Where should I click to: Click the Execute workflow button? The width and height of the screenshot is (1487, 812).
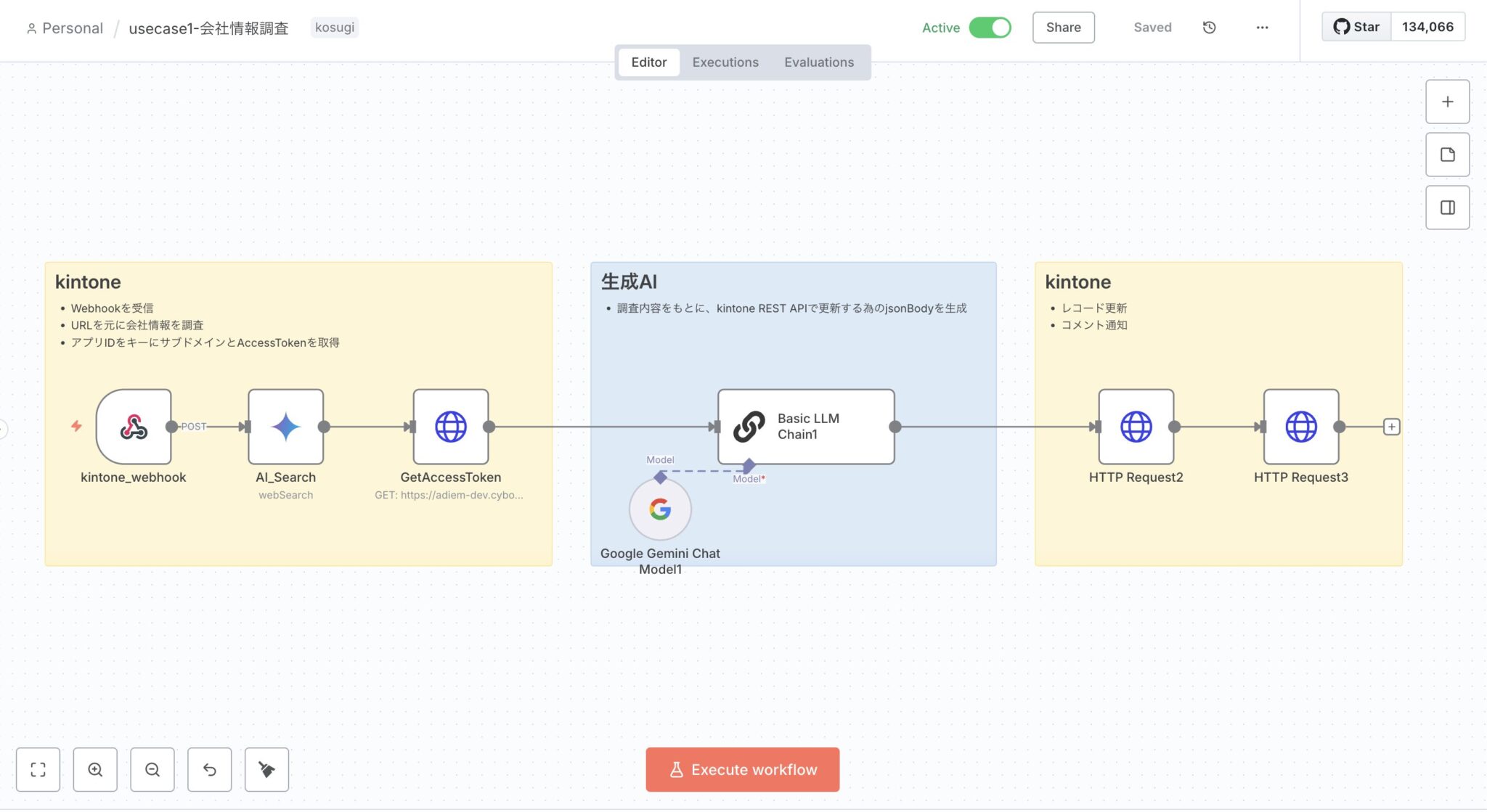pyautogui.click(x=742, y=770)
